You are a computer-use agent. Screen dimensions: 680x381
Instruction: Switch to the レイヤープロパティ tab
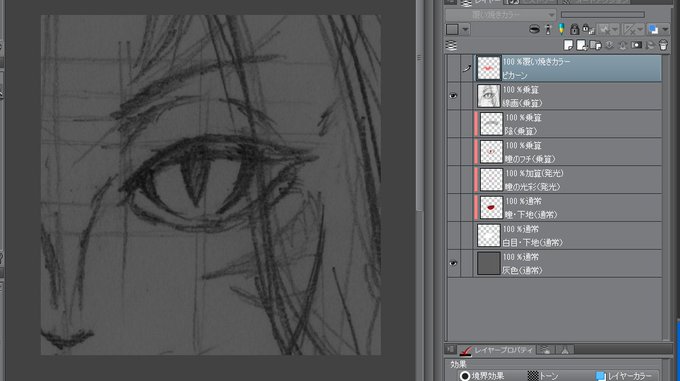tap(497, 350)
